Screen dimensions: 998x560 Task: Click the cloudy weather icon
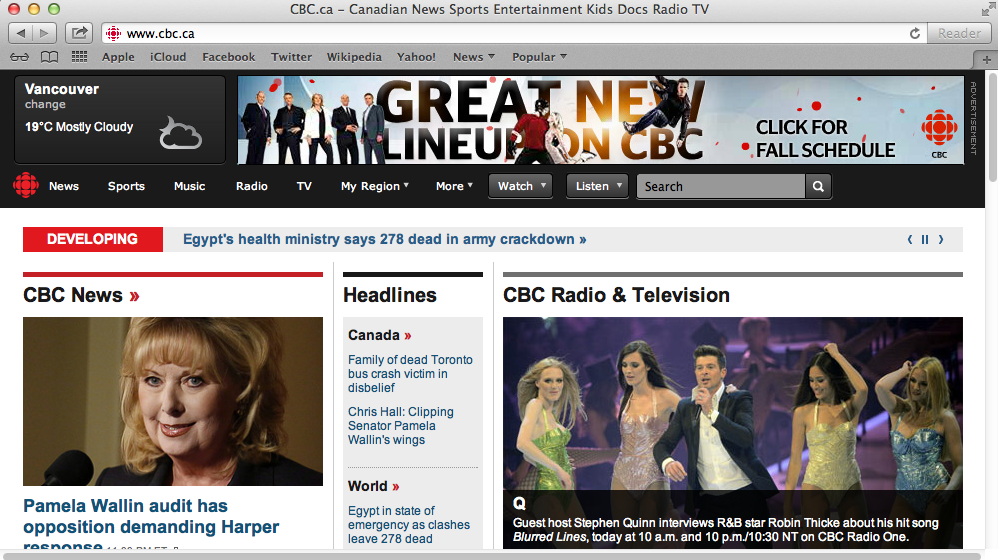pyautogui.click(x=180, y=132)
